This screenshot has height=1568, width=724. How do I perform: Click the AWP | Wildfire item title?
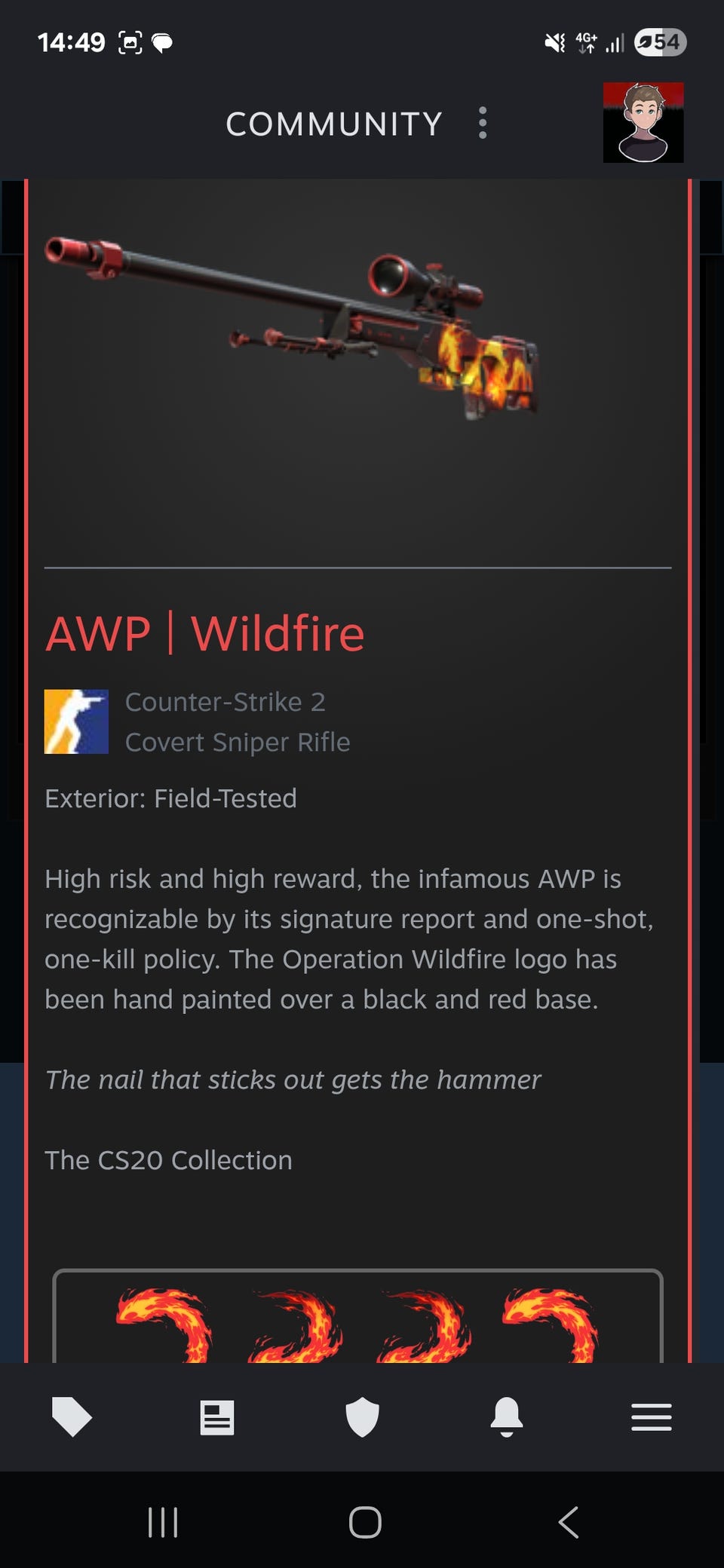coord(205,633)
